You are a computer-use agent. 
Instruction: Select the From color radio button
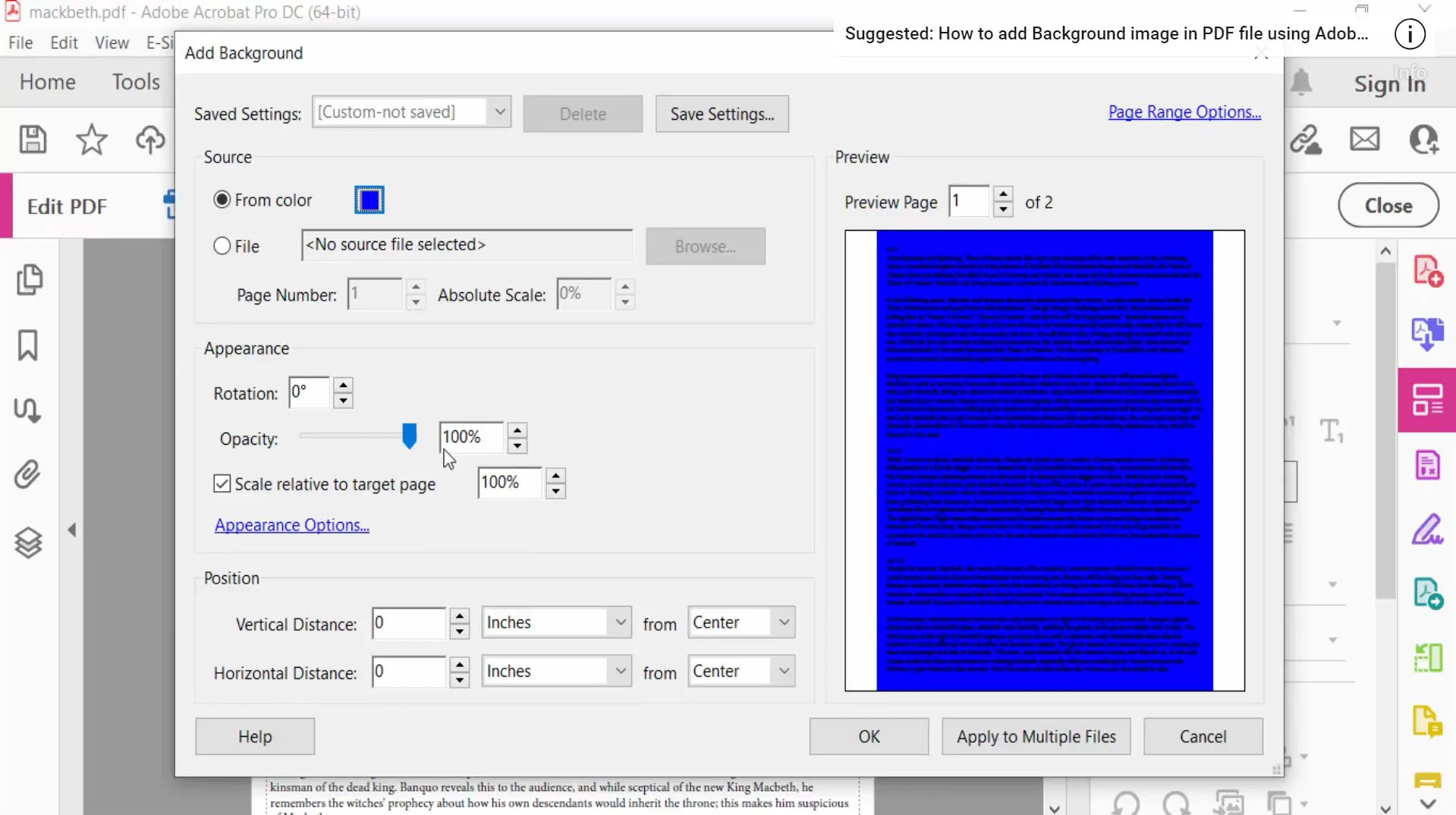click(x=222, y=199)
